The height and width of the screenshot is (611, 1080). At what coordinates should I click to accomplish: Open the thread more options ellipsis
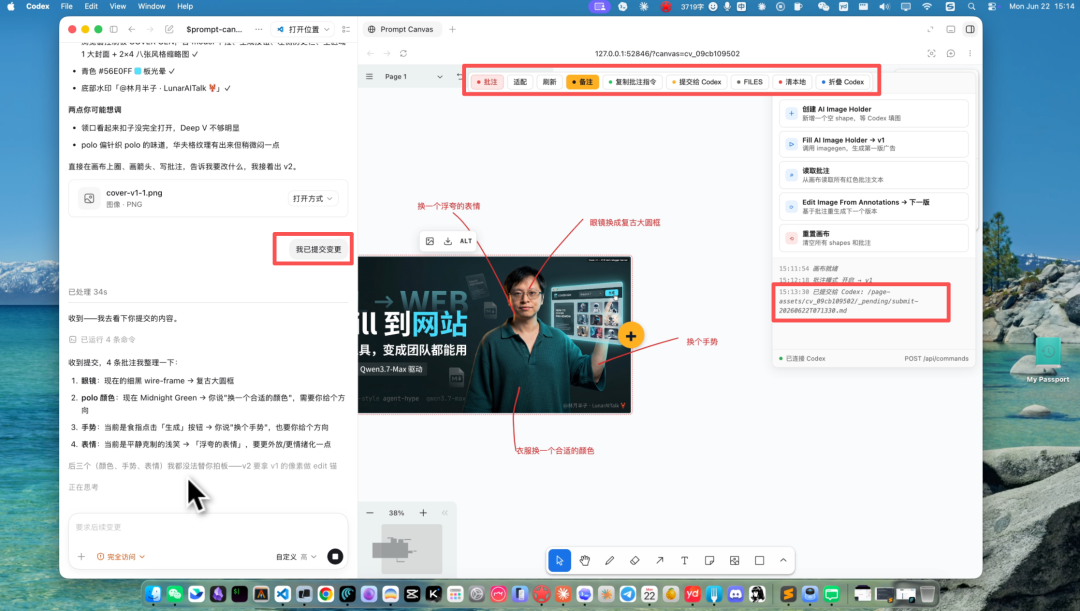[x=258, y=30]
